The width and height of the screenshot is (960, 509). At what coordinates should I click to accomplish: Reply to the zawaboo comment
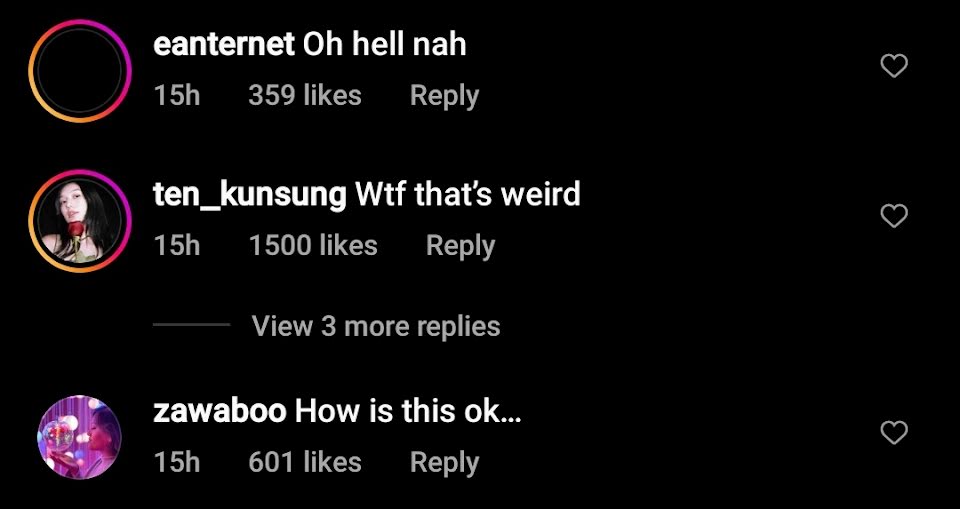point(444,462)
